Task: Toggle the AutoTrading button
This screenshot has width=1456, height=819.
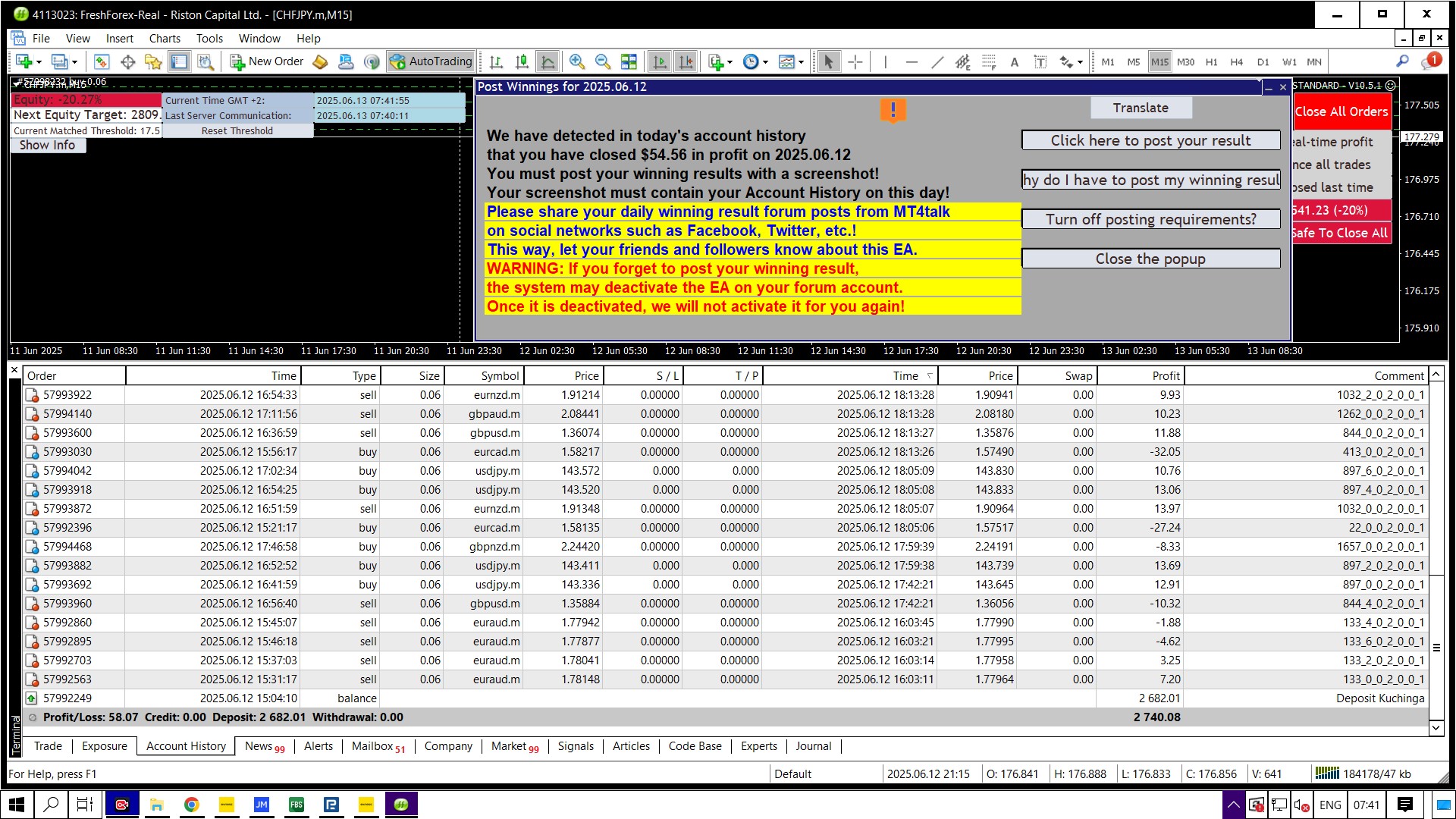Action: point(431,62)
